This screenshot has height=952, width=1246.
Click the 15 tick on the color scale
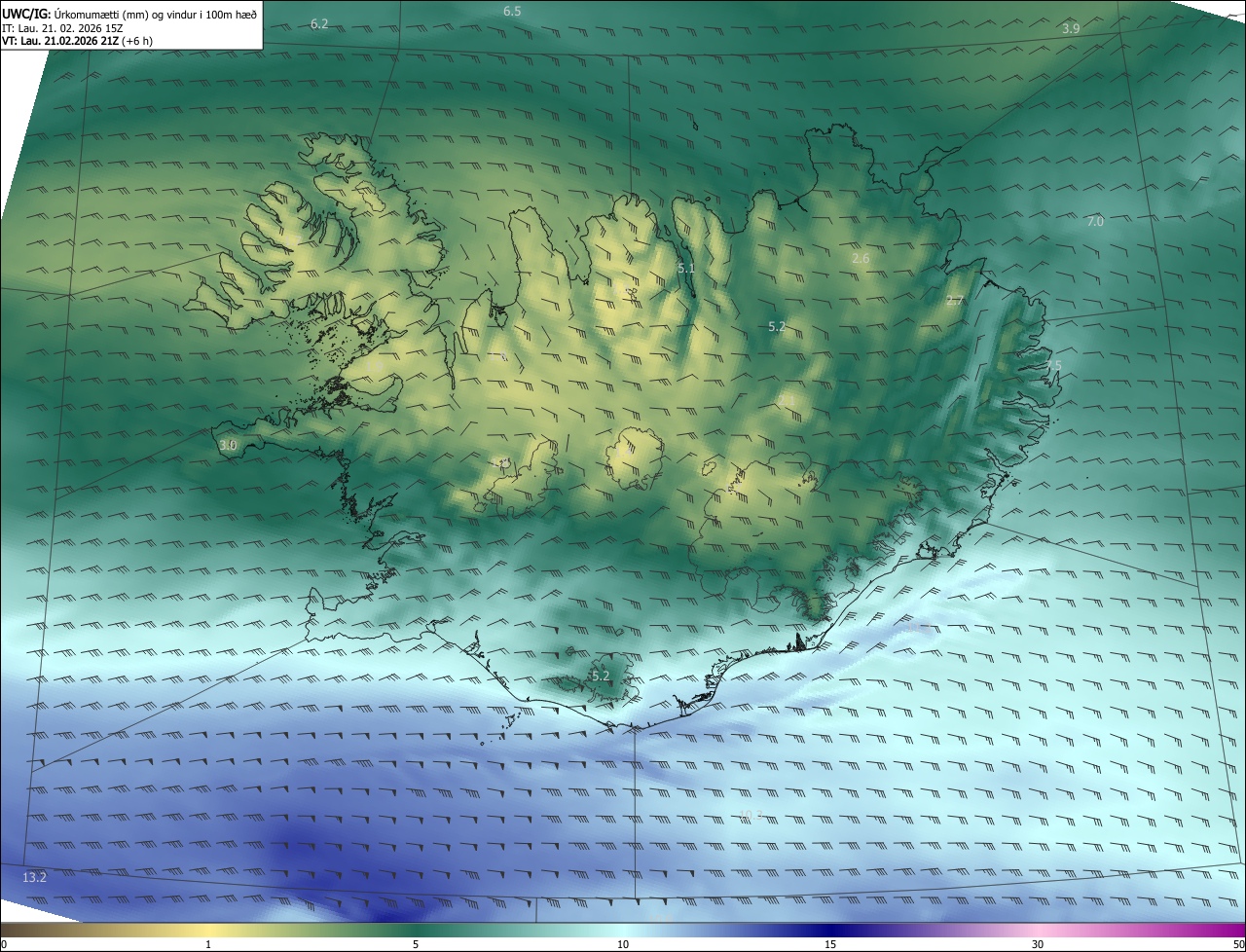coord(830,944)
